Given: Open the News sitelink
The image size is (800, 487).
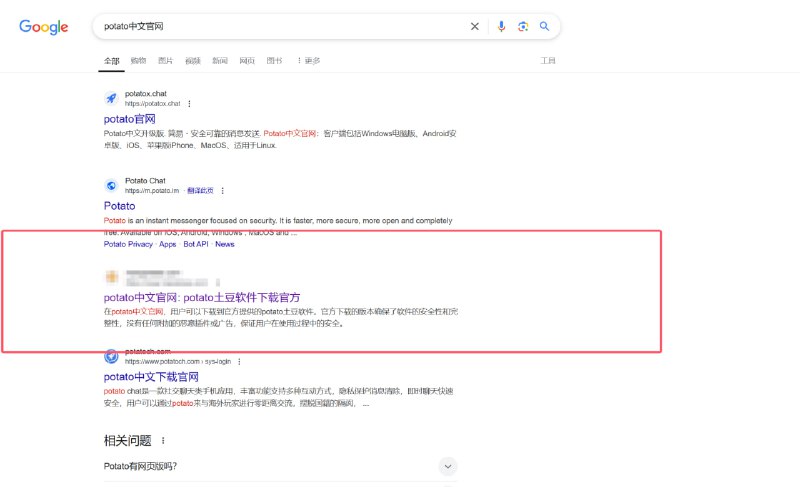Looking at the screenshot, I should [x=224, y=244].
